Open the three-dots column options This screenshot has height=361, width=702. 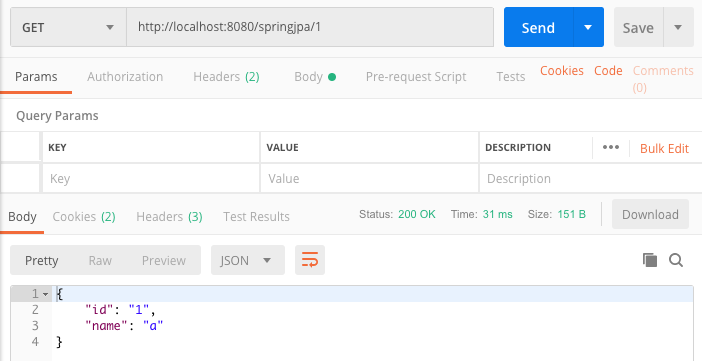(611, 147)
